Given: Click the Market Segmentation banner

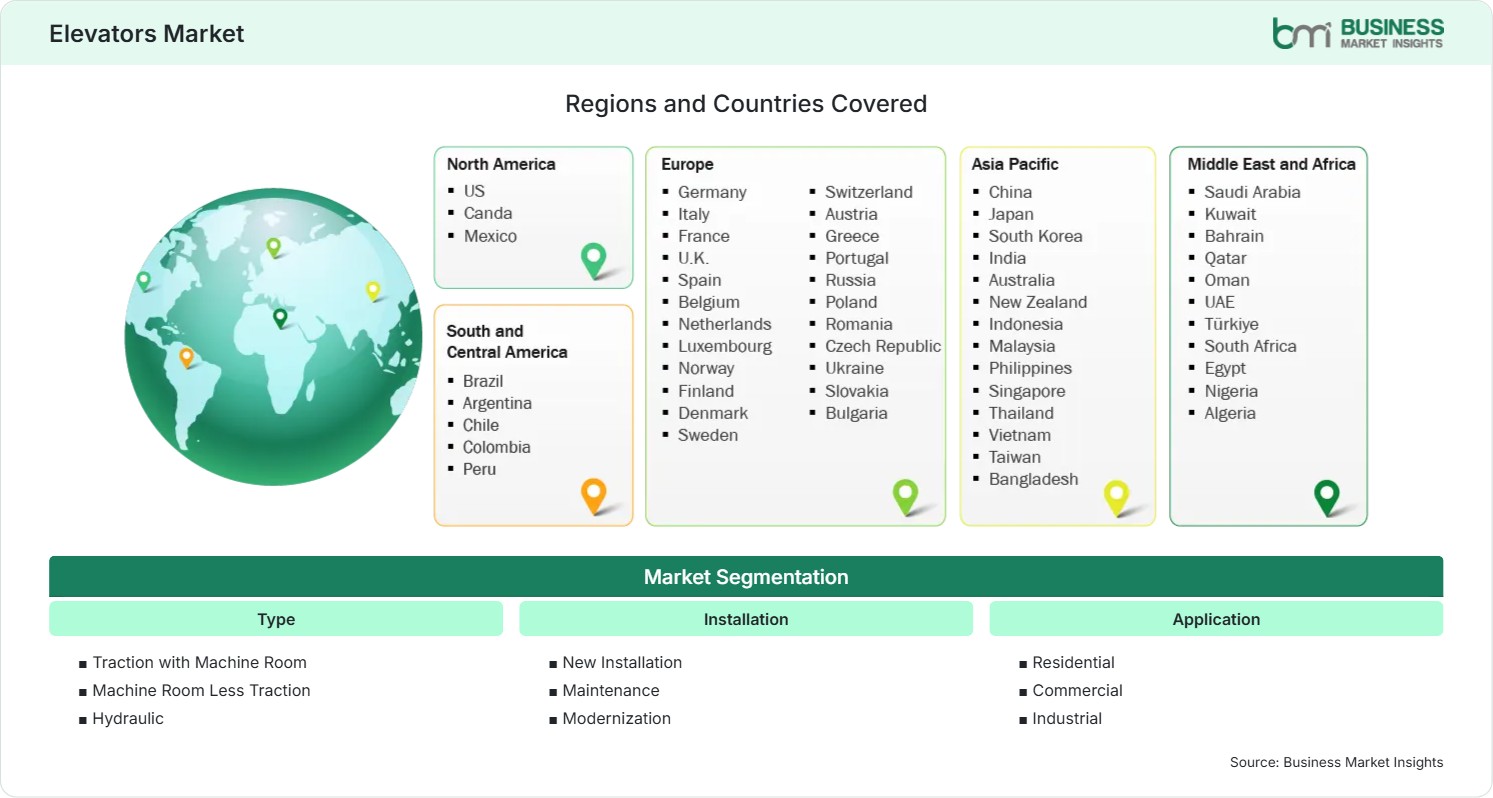Looking at the screenshot, I should pyautogui.click(x=746, y=577).
